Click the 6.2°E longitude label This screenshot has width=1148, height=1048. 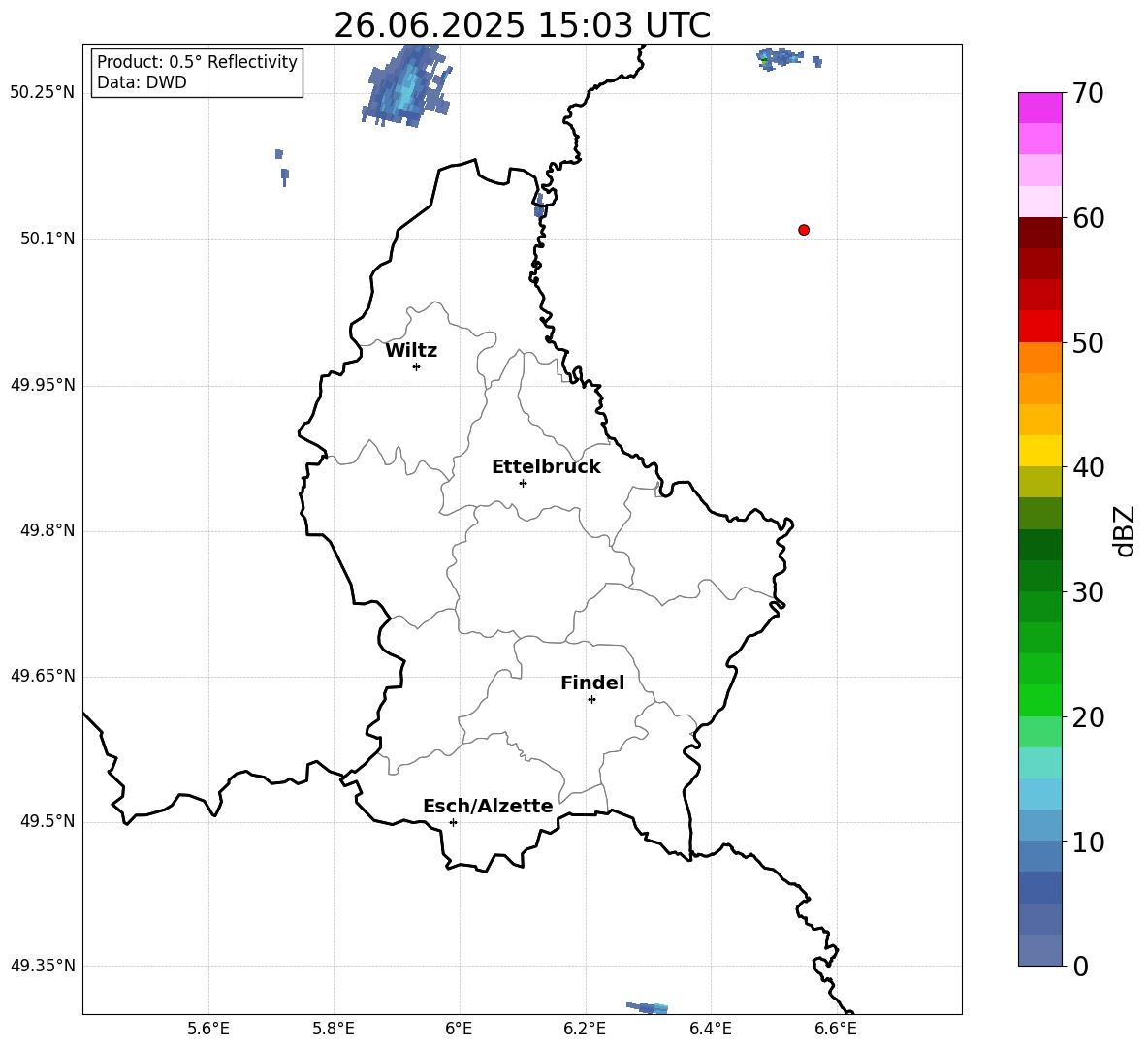[x=585, y=1029]
